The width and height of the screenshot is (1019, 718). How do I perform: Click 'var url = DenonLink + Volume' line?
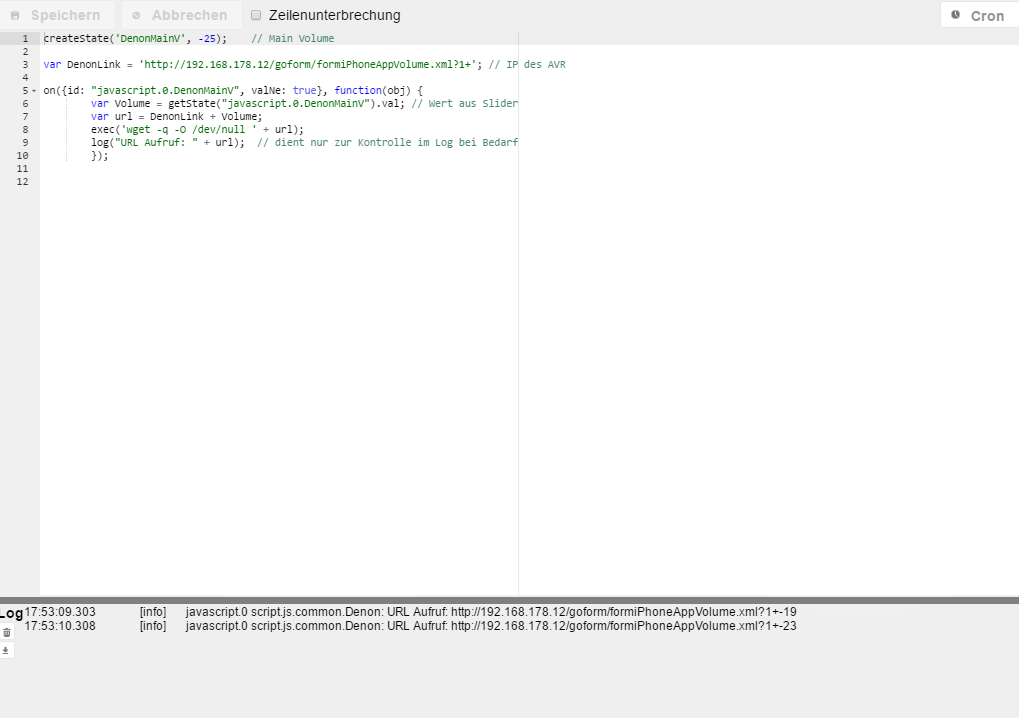tap(177, 116)
